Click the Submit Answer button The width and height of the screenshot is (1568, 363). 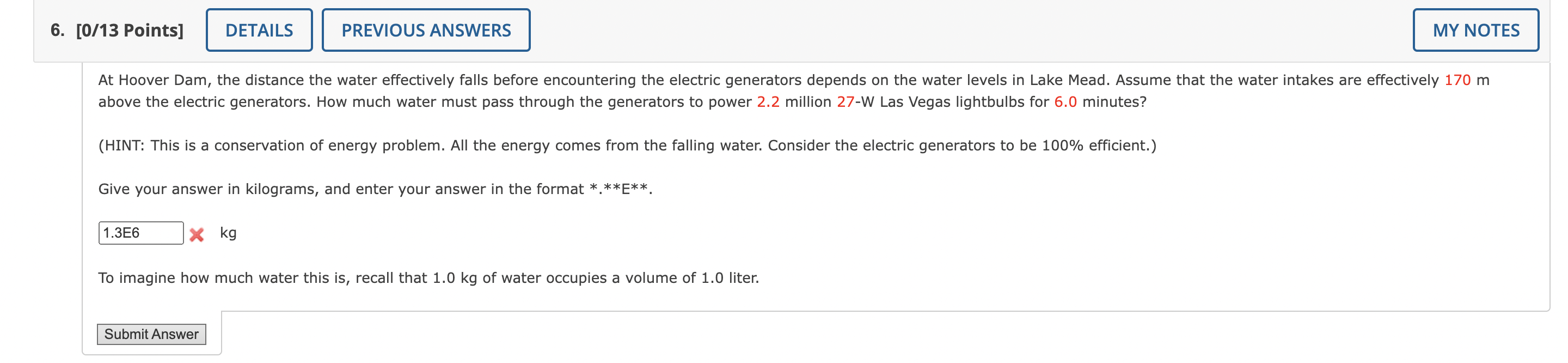coord(151,334)
